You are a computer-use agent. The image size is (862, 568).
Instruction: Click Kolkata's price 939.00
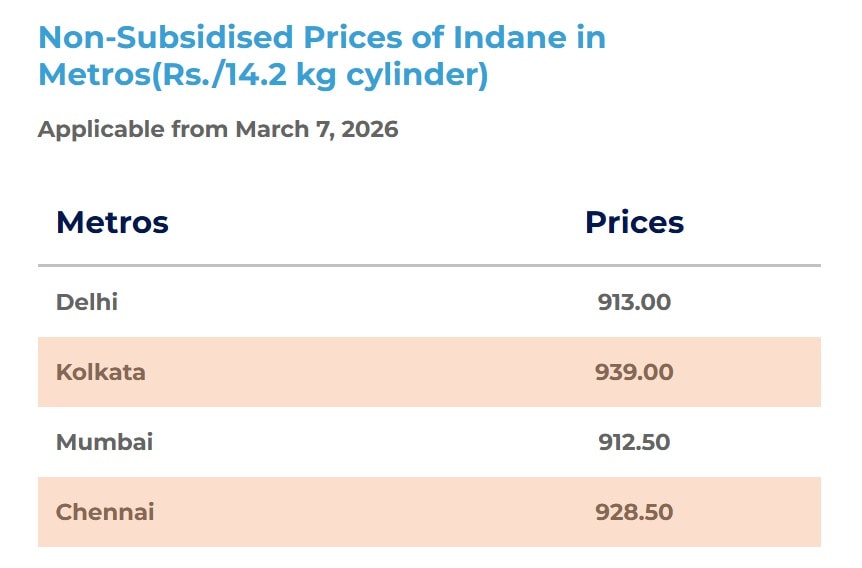pos(634,372)
